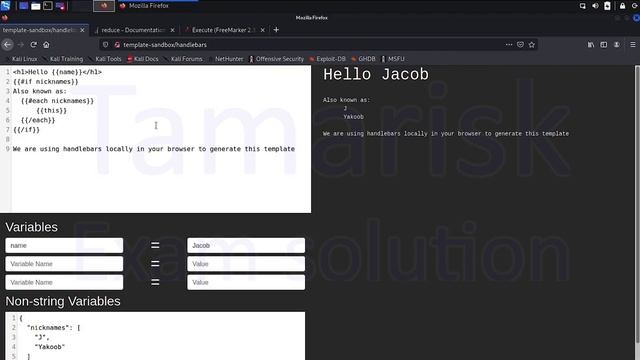This screenshot has height=360, width=640.
Task: Open the page actions three-dot menu
Action: (509, 45)
